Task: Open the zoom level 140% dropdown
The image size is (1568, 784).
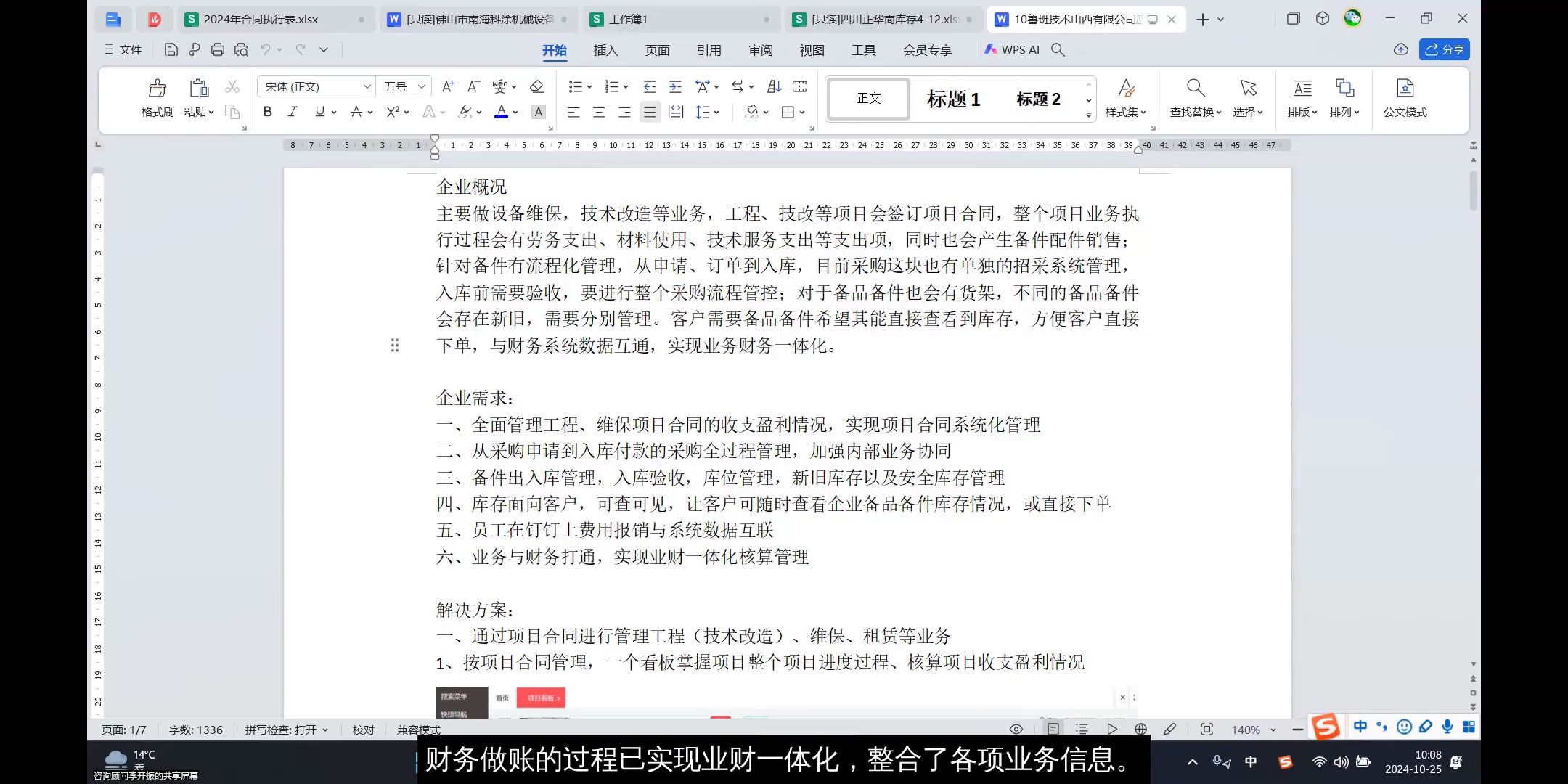Action: point(1257,729)
